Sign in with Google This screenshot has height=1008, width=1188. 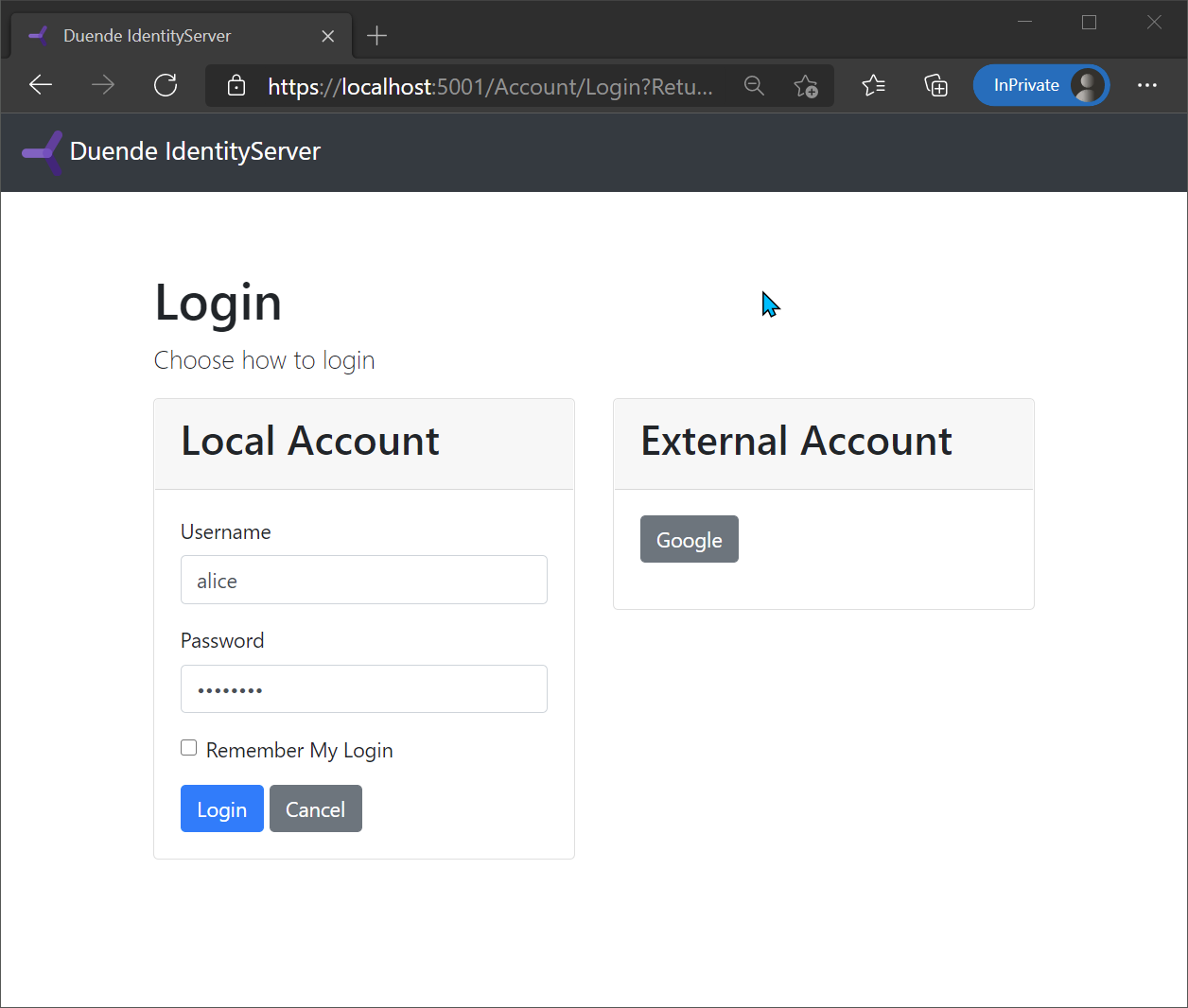[690, 539]
